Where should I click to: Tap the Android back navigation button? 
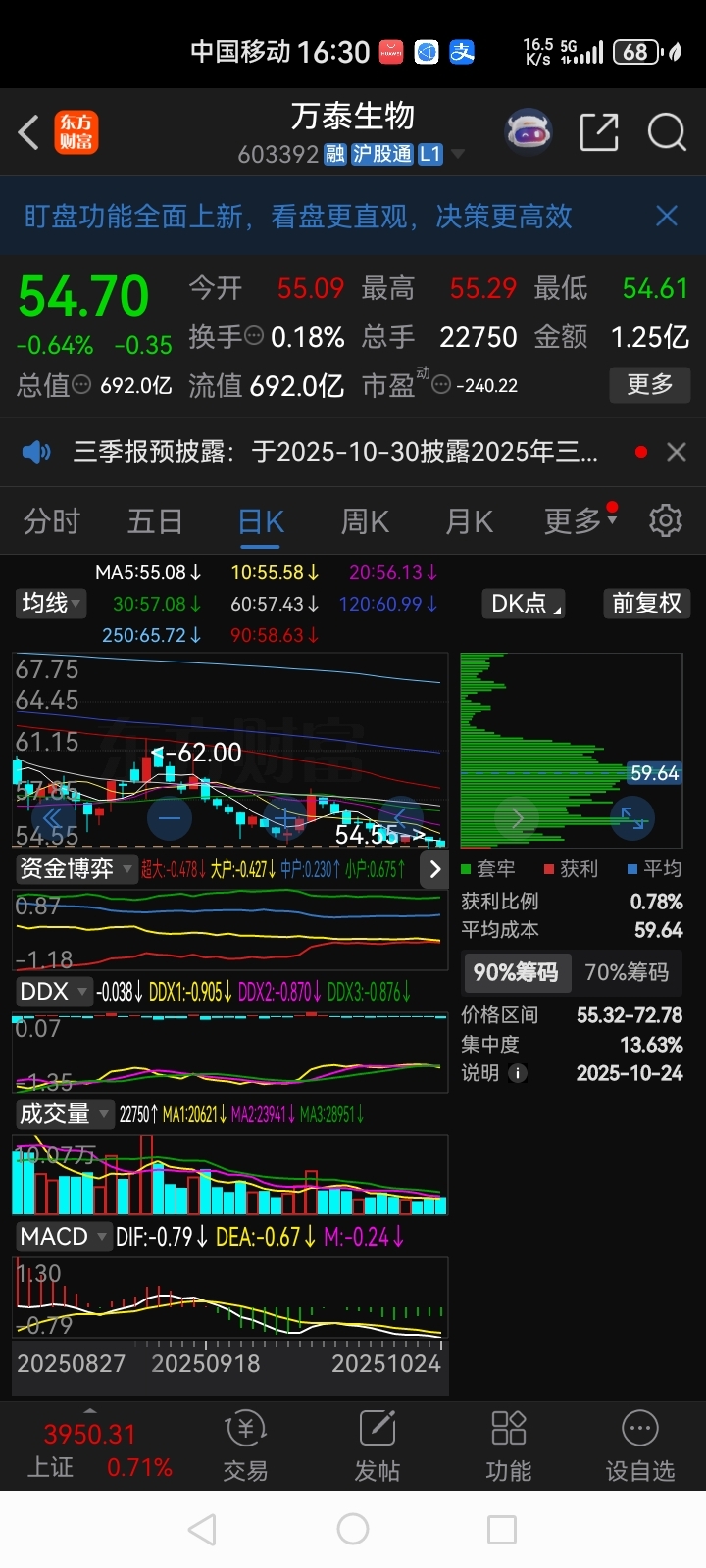click(202, 1529)
